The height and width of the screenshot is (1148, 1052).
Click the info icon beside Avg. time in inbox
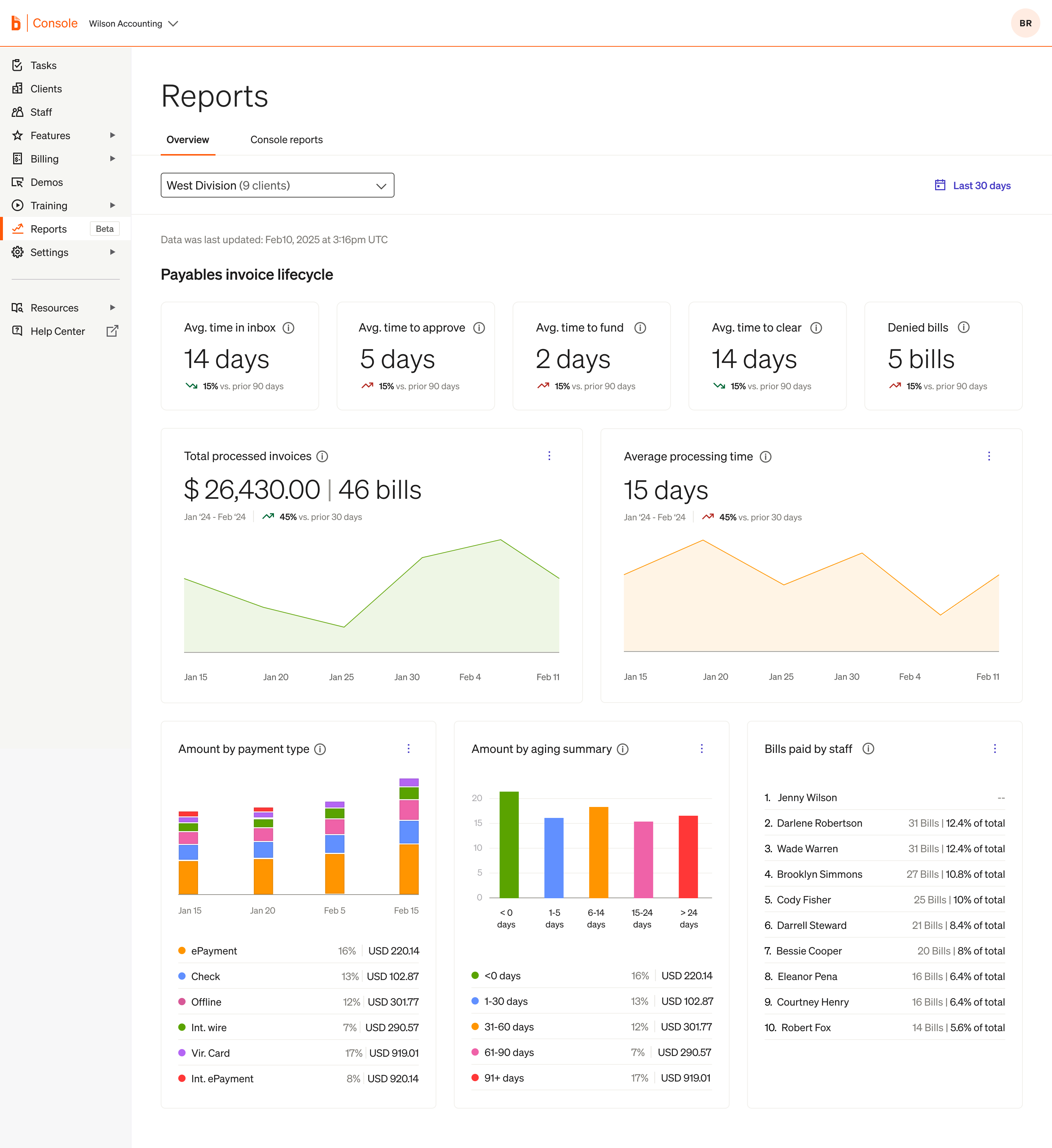(x=289, y=328)
